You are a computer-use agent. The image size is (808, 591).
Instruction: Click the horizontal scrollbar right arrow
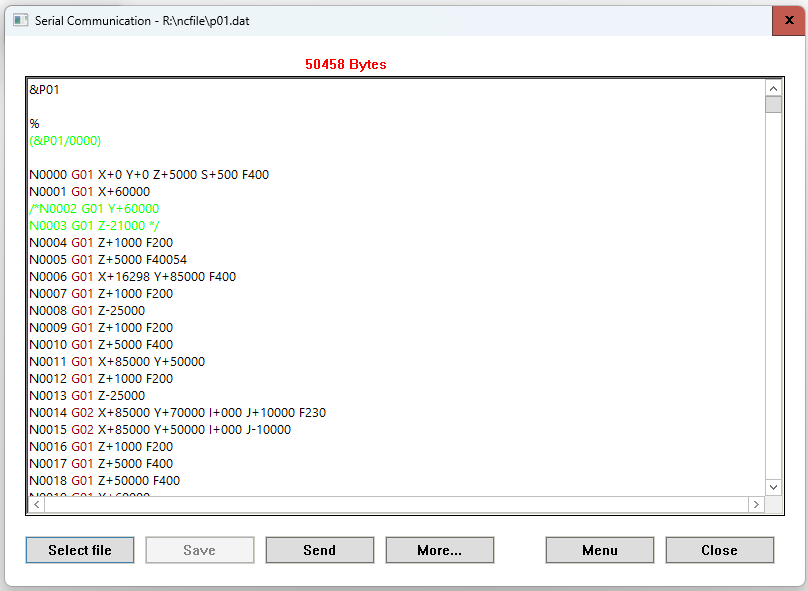[756, 505]
